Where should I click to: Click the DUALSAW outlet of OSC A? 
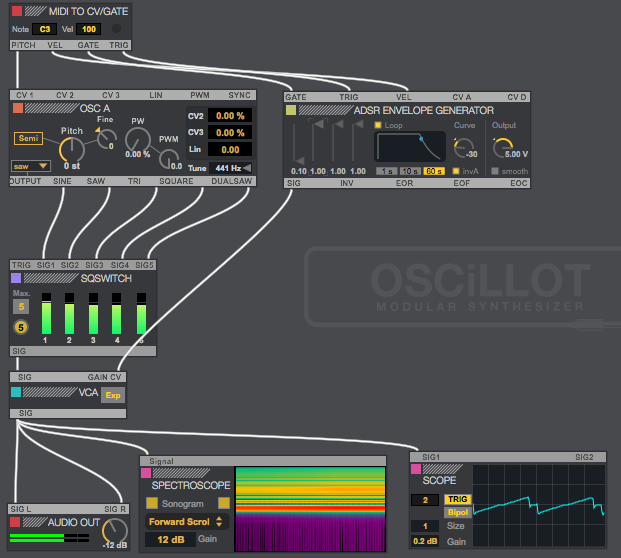tap(232, 181)
